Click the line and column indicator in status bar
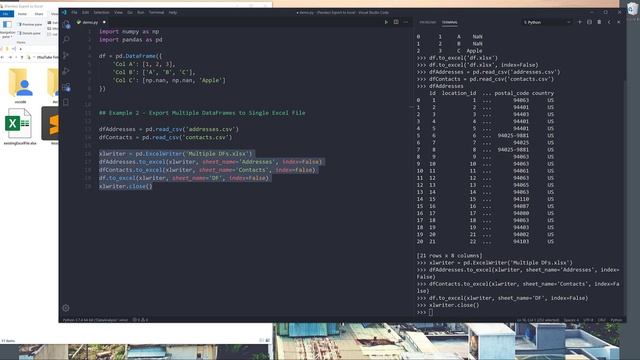The height and width of the screenshot is (360, 640). tap(538, 320)
